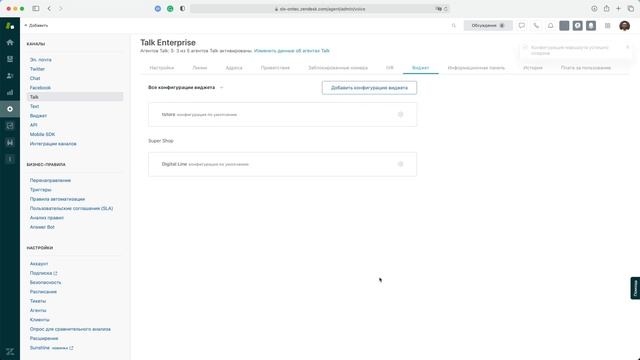
Task: Open Text channel link
Action: tap(34, 106)
